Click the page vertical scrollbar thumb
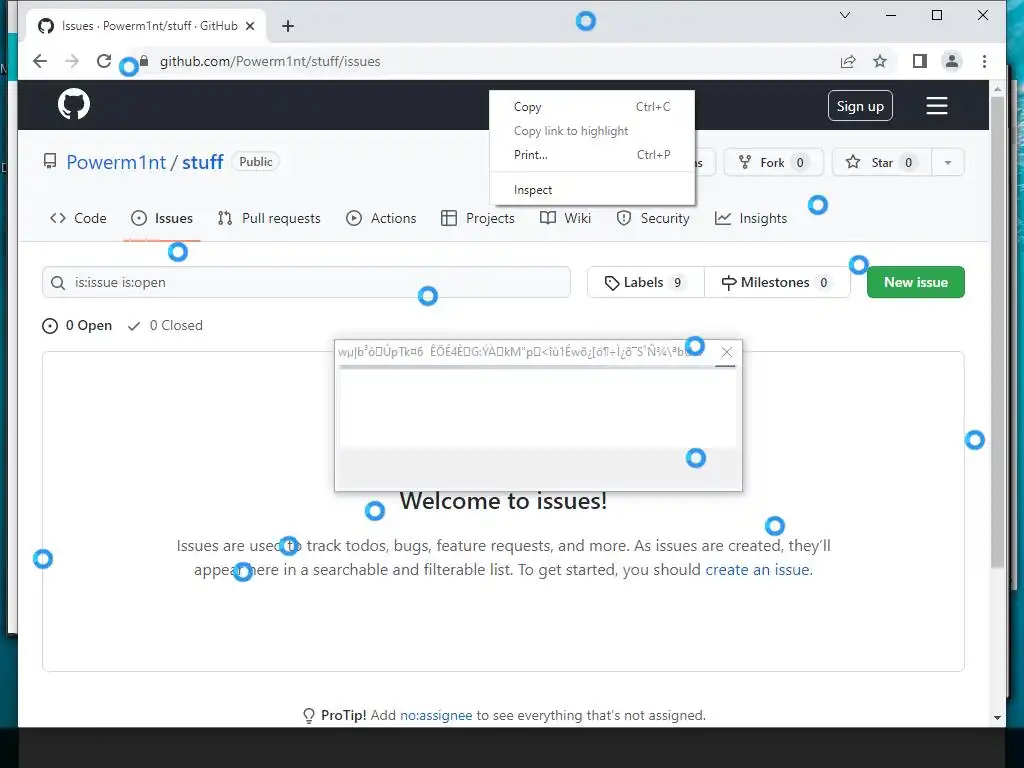The height and width of the screenshot is (768, 1024). (997, 332)
